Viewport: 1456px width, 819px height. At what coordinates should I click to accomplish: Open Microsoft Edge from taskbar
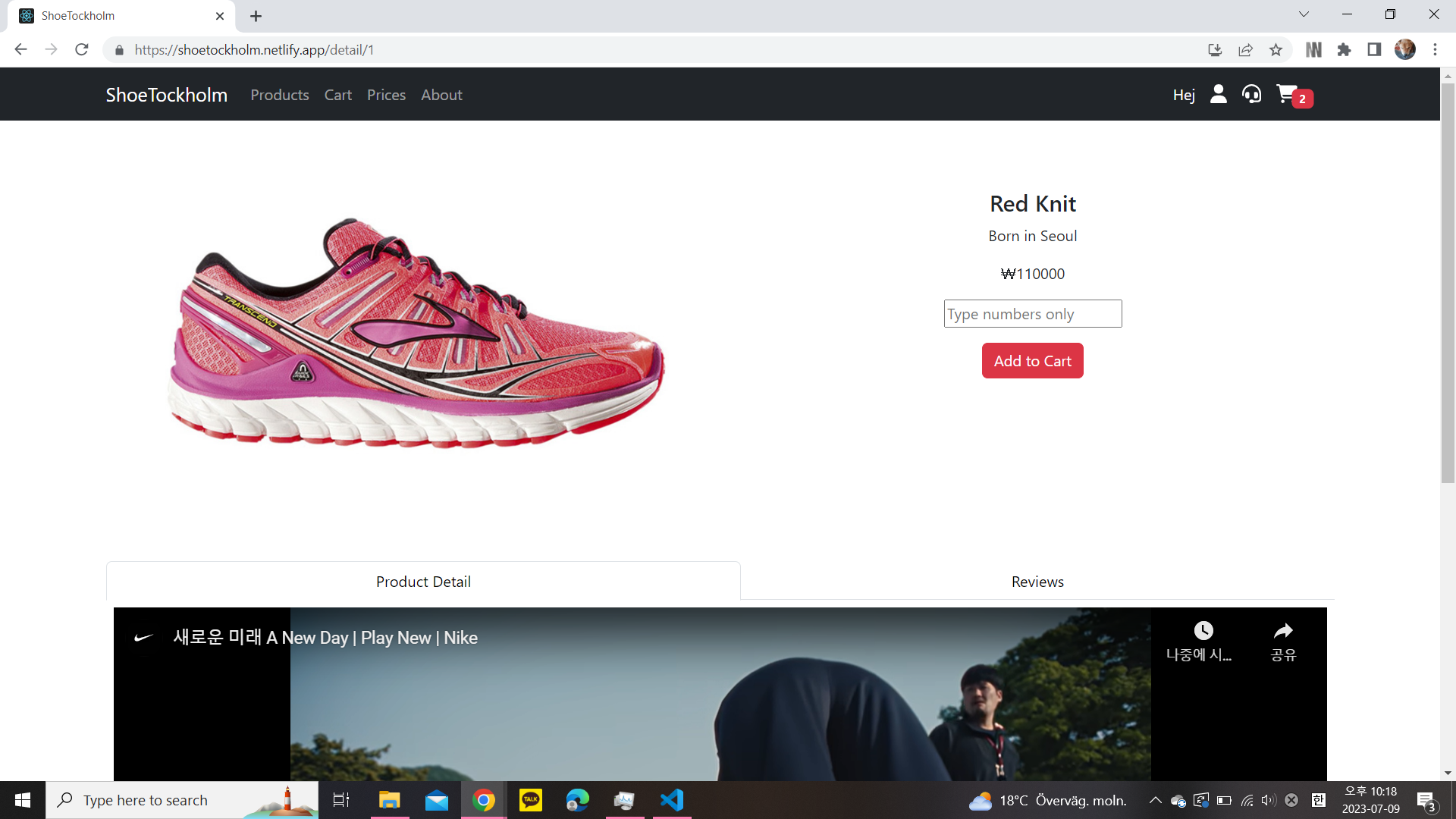coord(578,800)
